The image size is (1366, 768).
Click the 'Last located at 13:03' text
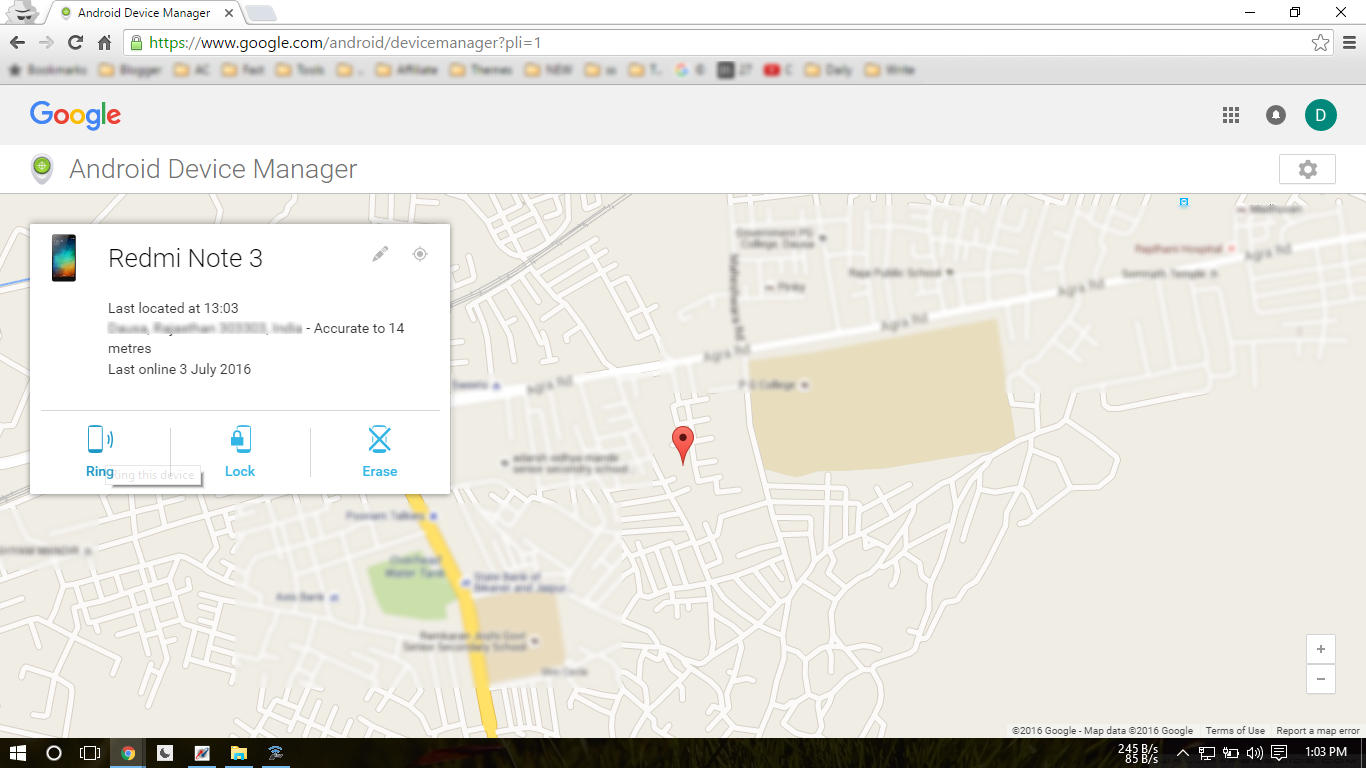click(x=173, y=308)
